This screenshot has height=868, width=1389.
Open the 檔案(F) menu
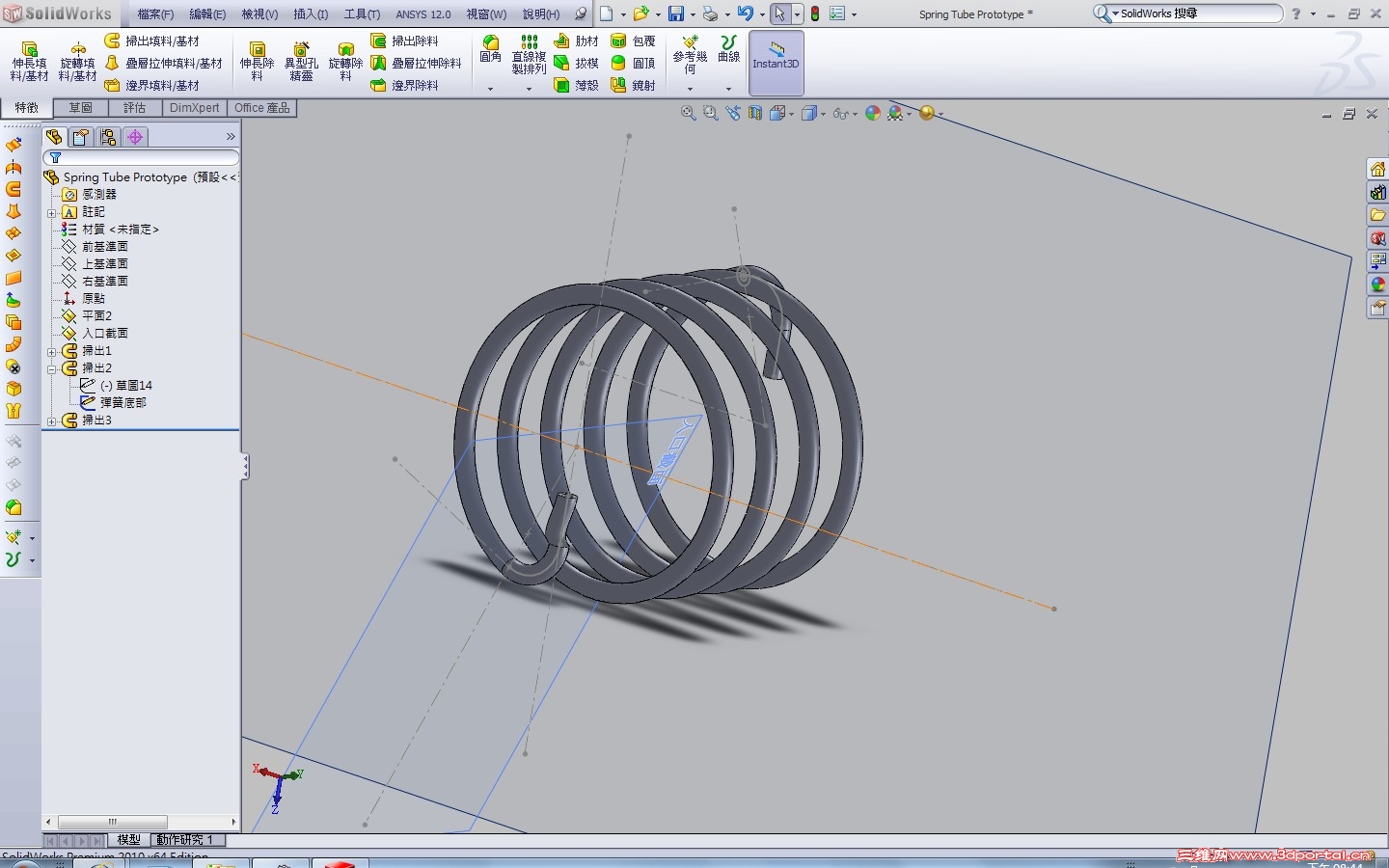(x=155, y=14)
